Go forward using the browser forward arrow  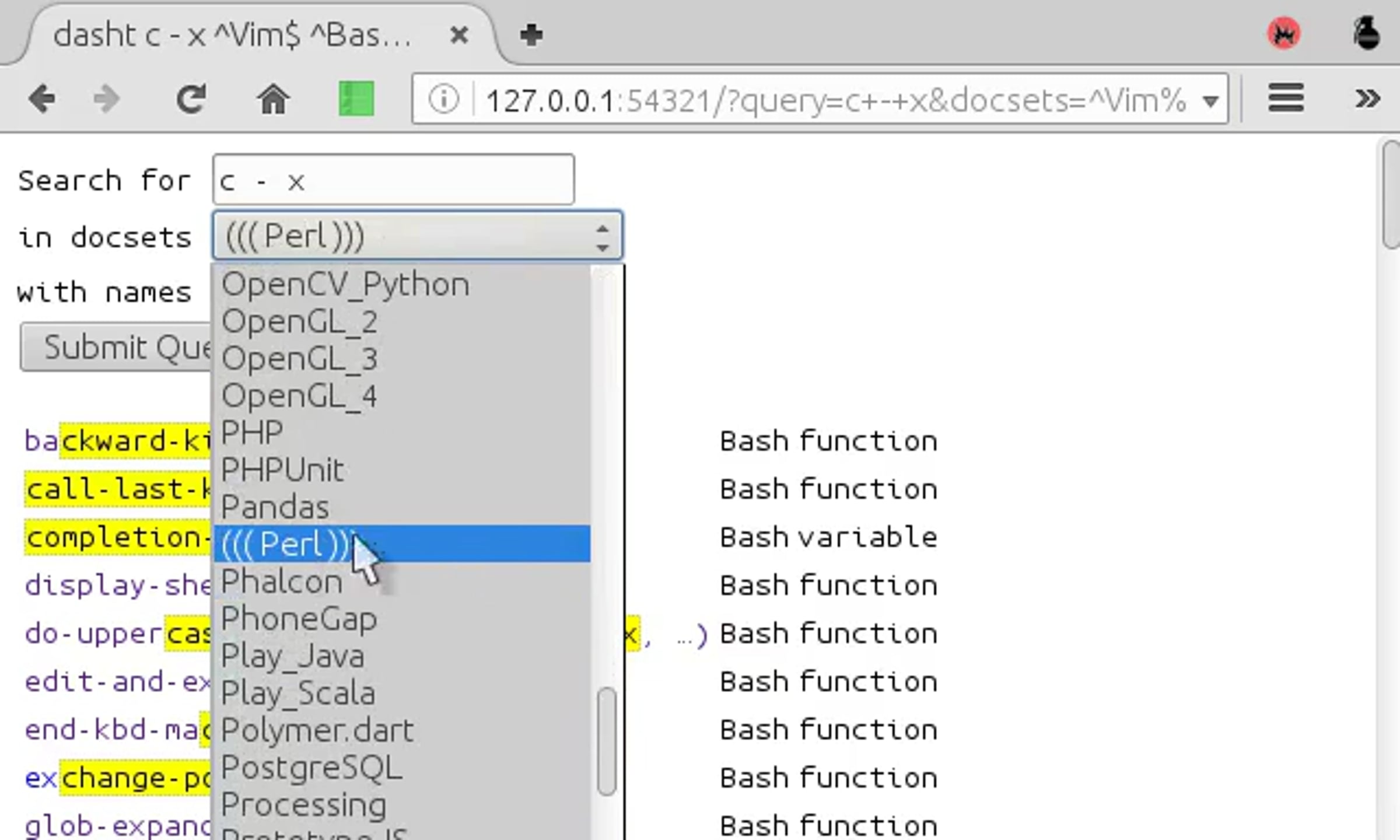106,99
